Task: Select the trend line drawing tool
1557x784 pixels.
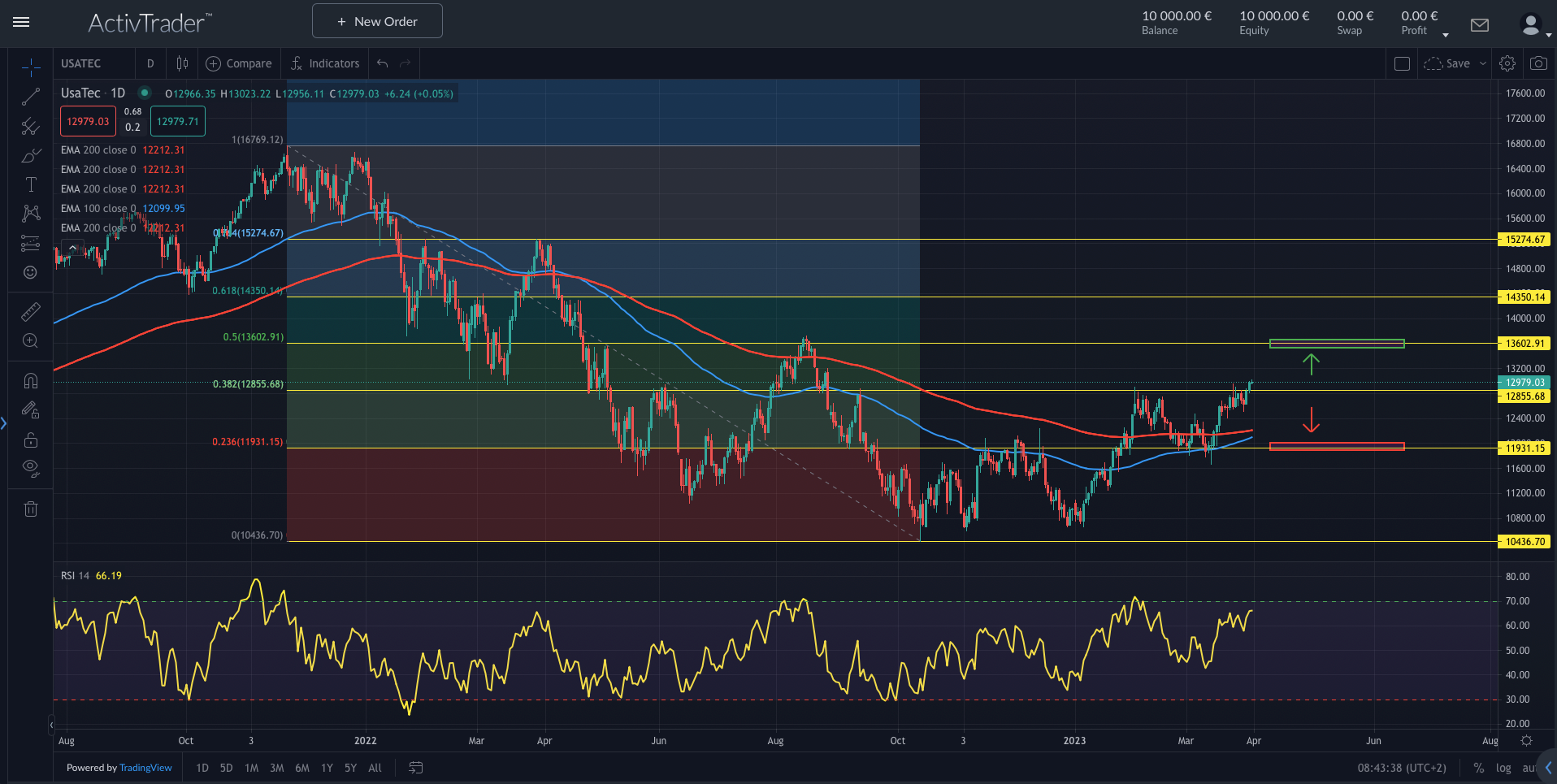Action: pos(30,97)
